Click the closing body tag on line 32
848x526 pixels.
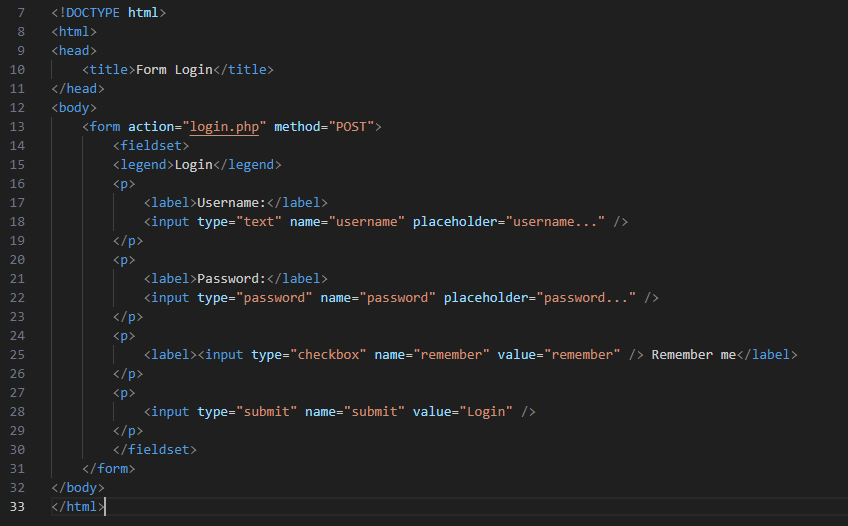pos(78,488)
